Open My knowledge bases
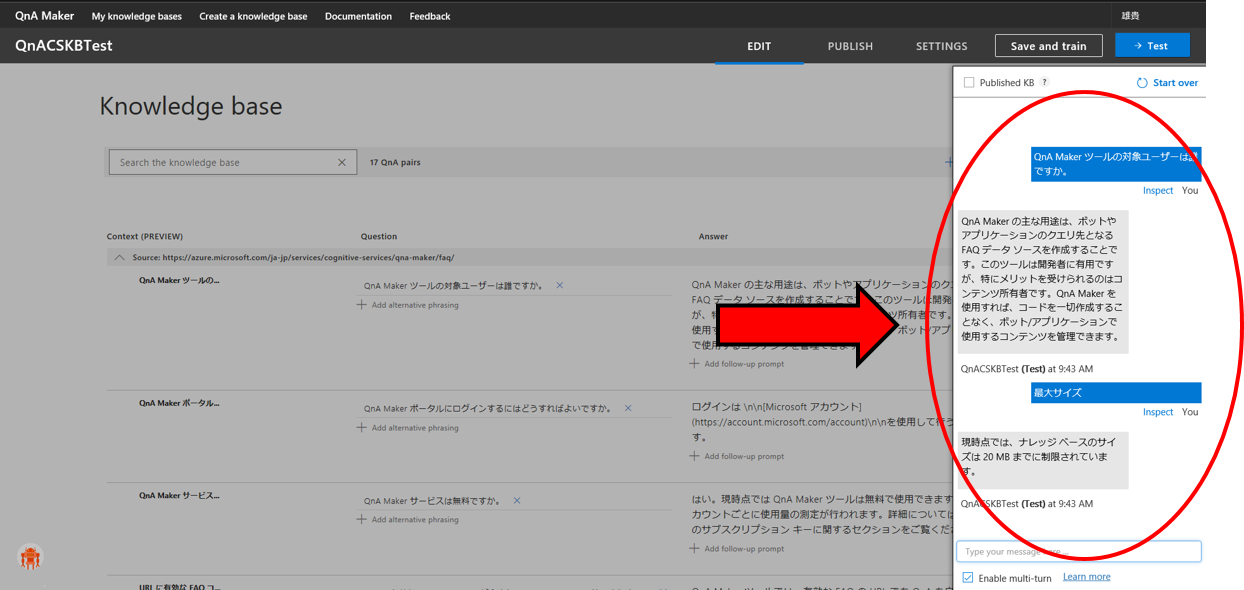The image size is (1244, 590). [137, 16]
